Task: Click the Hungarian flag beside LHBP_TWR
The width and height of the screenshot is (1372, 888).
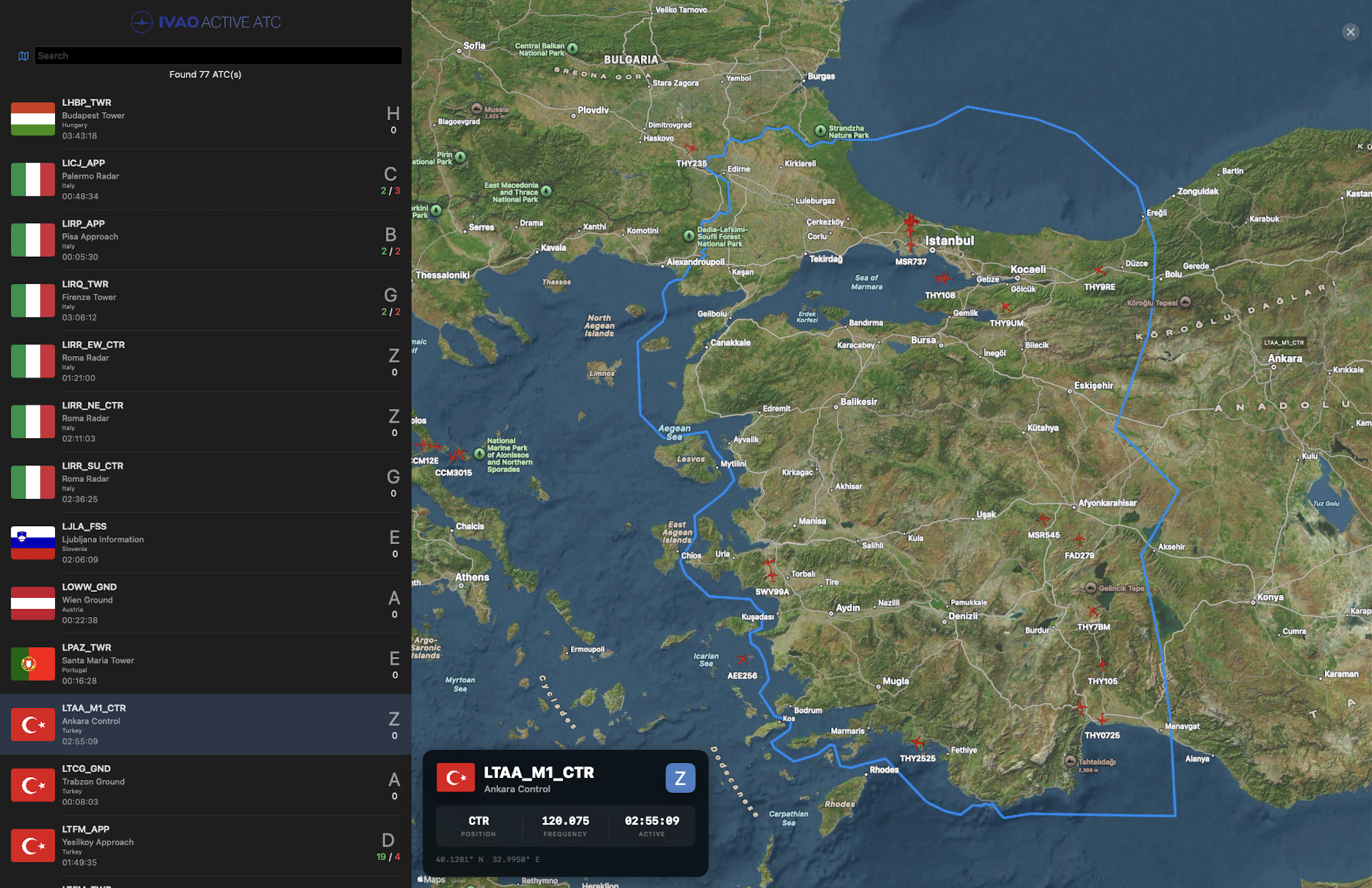Action: [x=32, y=119]
